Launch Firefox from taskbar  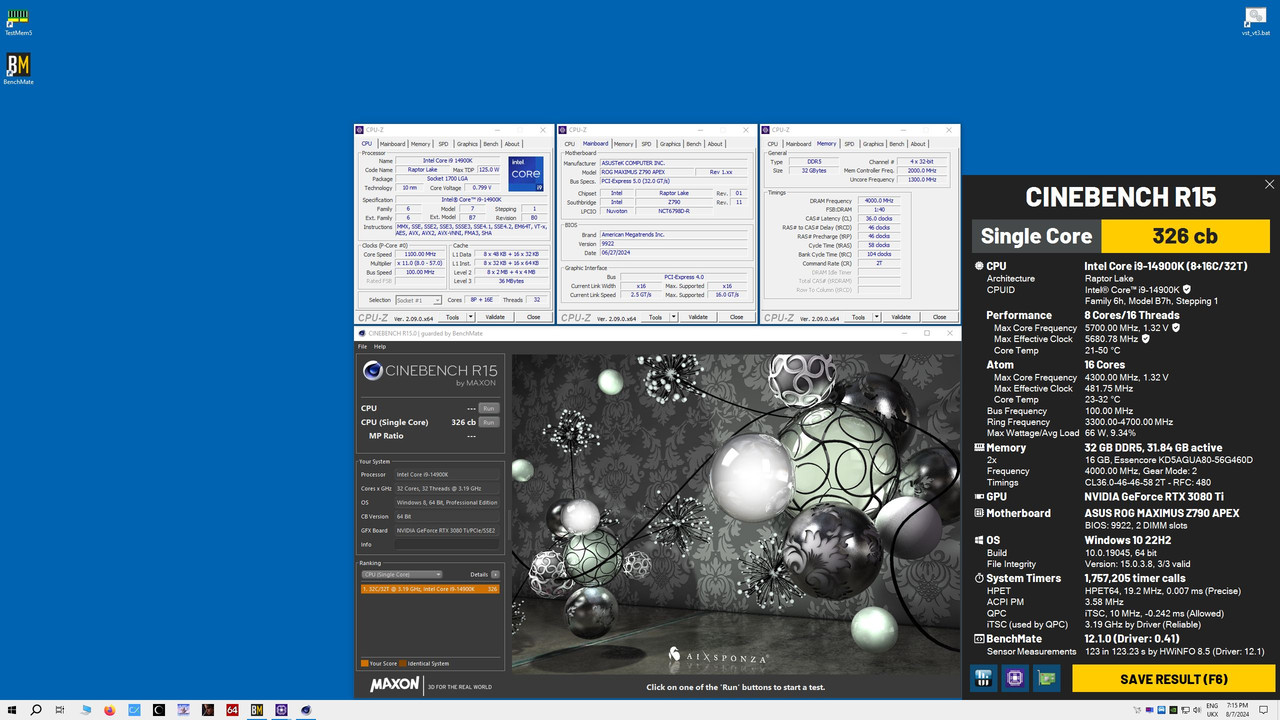click(110, 710)
